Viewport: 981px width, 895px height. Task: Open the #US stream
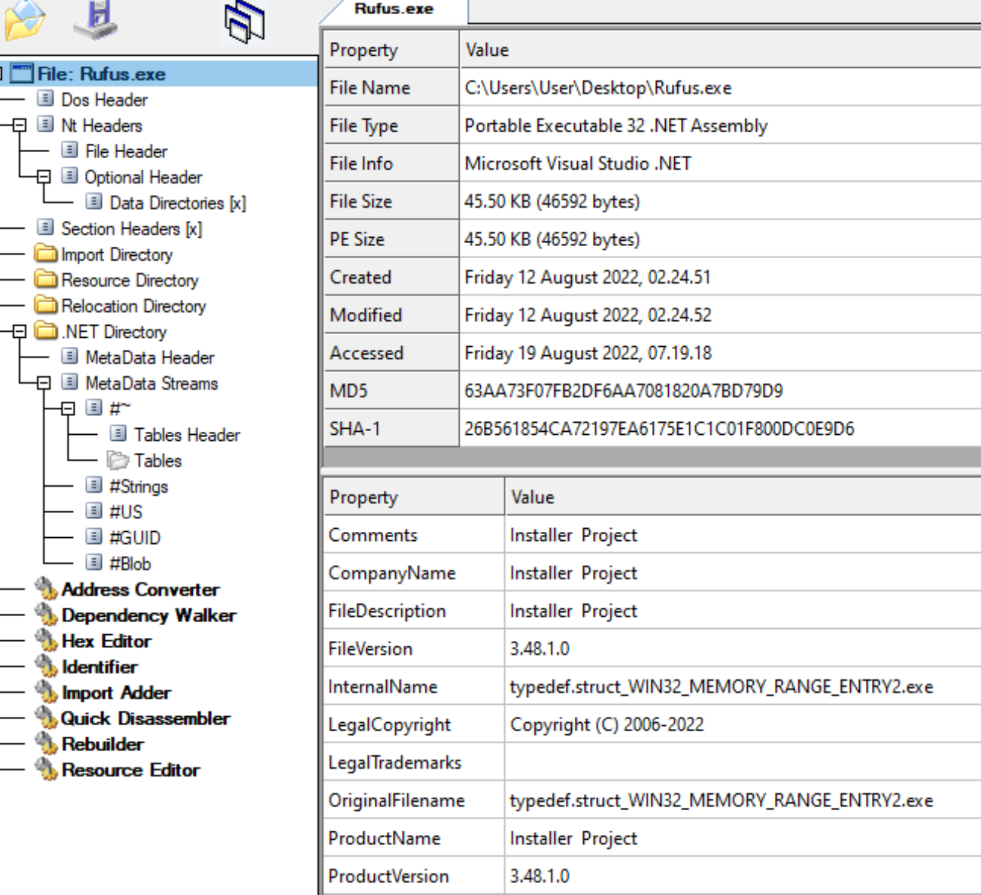pyautogui.click(x=126, y=512)
